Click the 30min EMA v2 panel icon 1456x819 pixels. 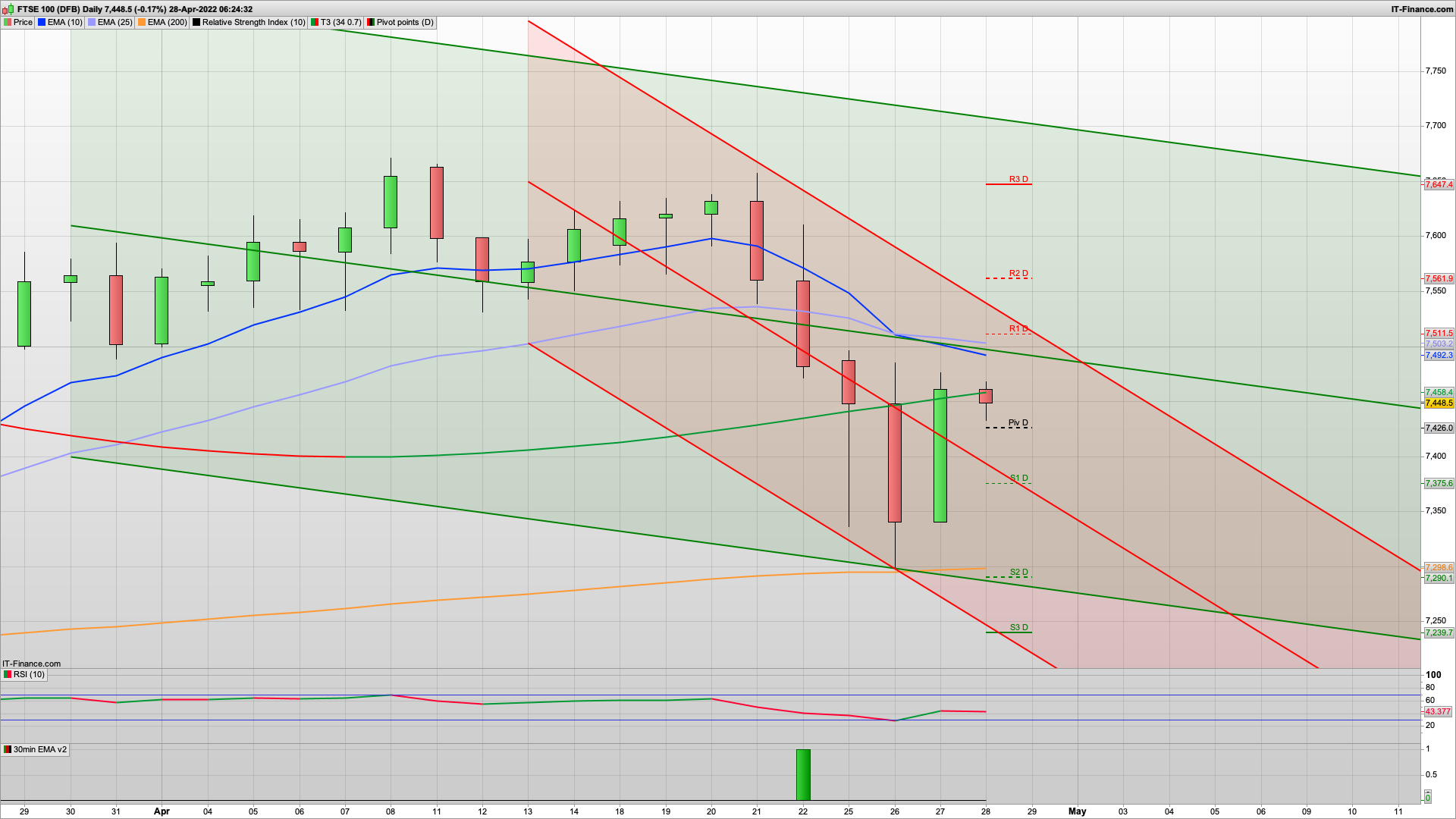[x=8, y=749]
